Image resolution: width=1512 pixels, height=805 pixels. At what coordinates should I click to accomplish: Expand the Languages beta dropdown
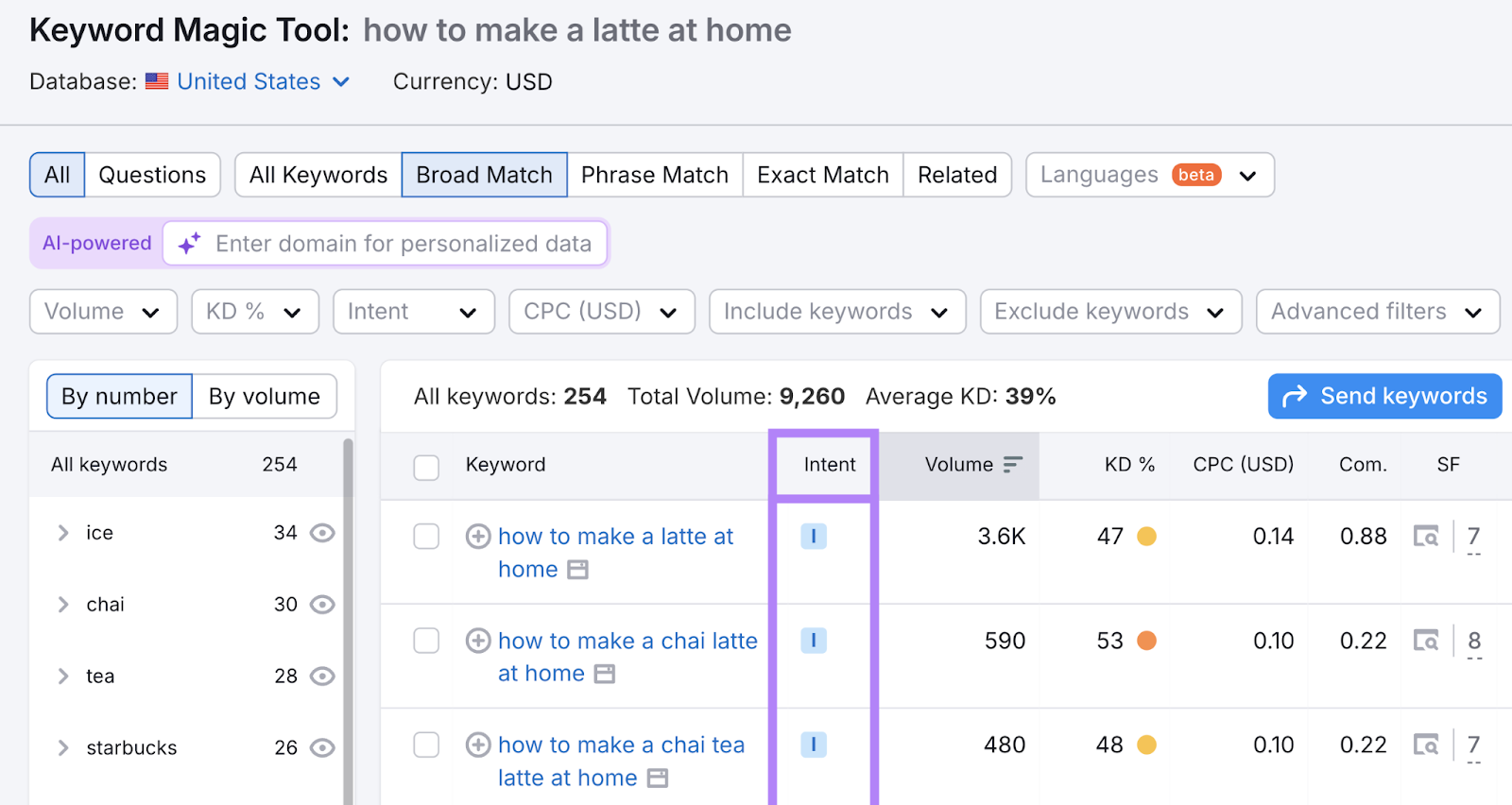tap(1148, 175)
